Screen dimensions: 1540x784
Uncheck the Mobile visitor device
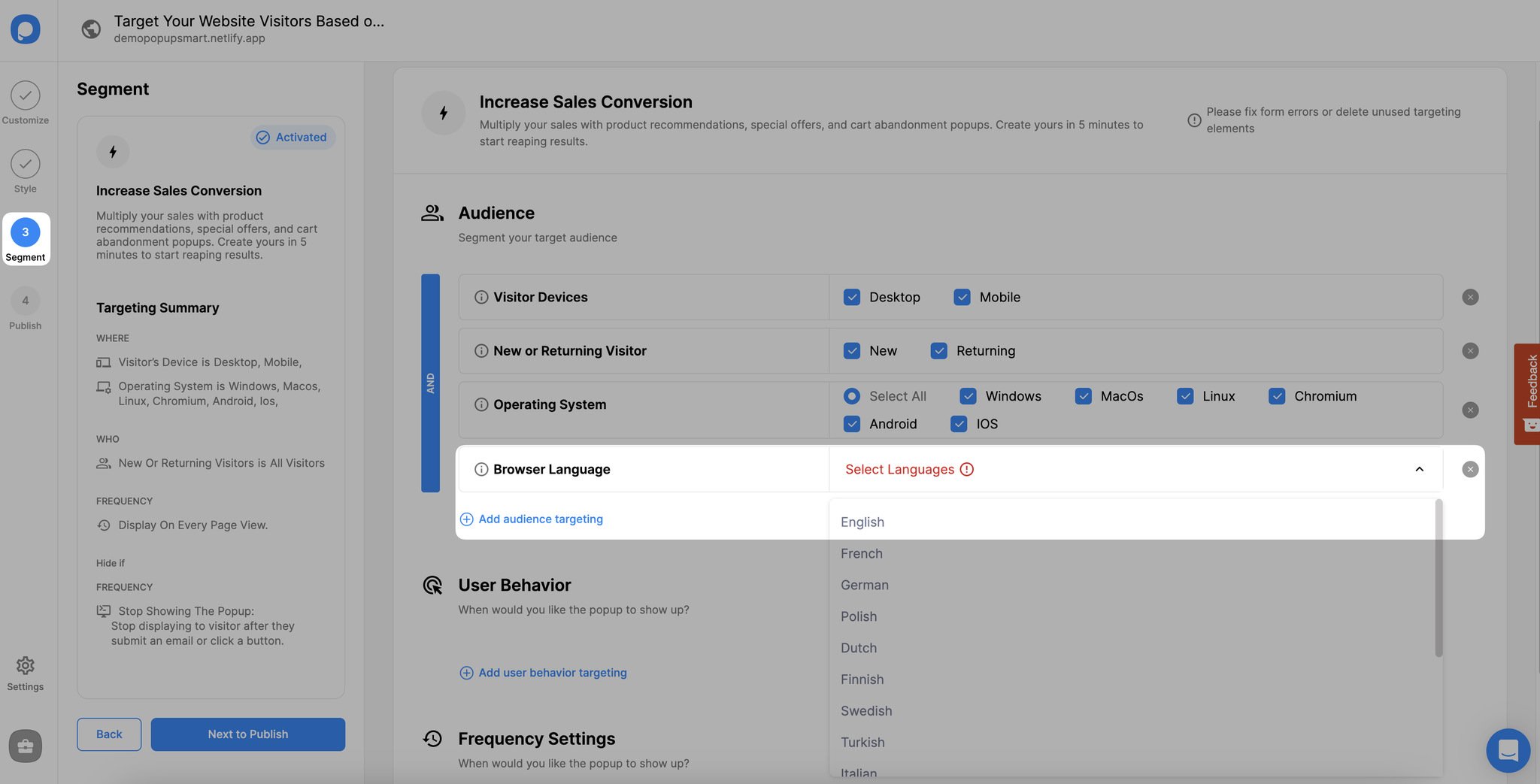tap(961, 297)
